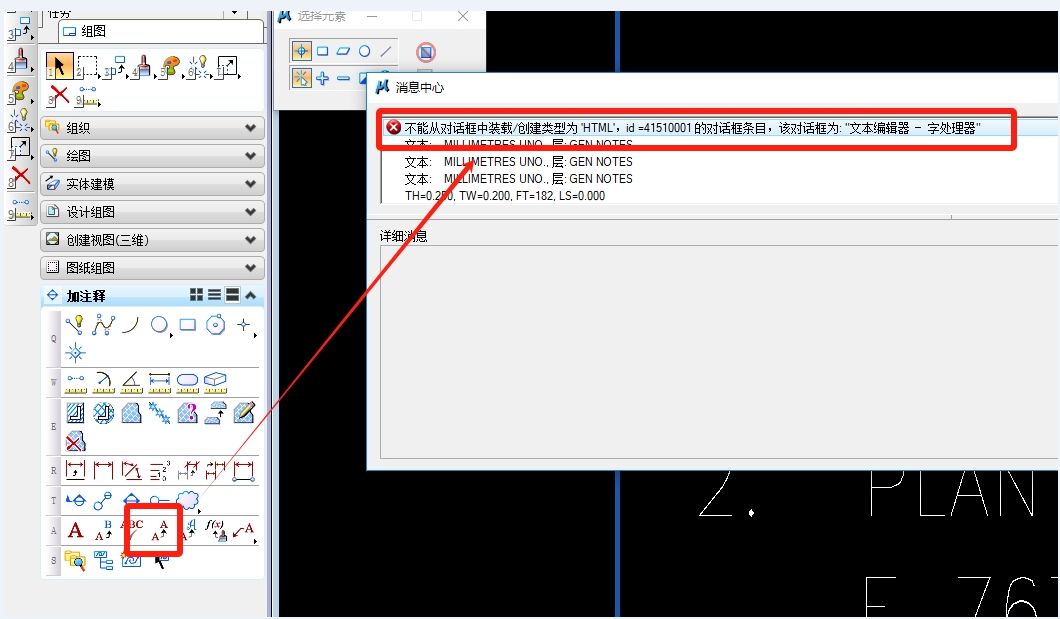
Task: Click the view window tool numbered 7 in main toolbar
Action: 226,67
